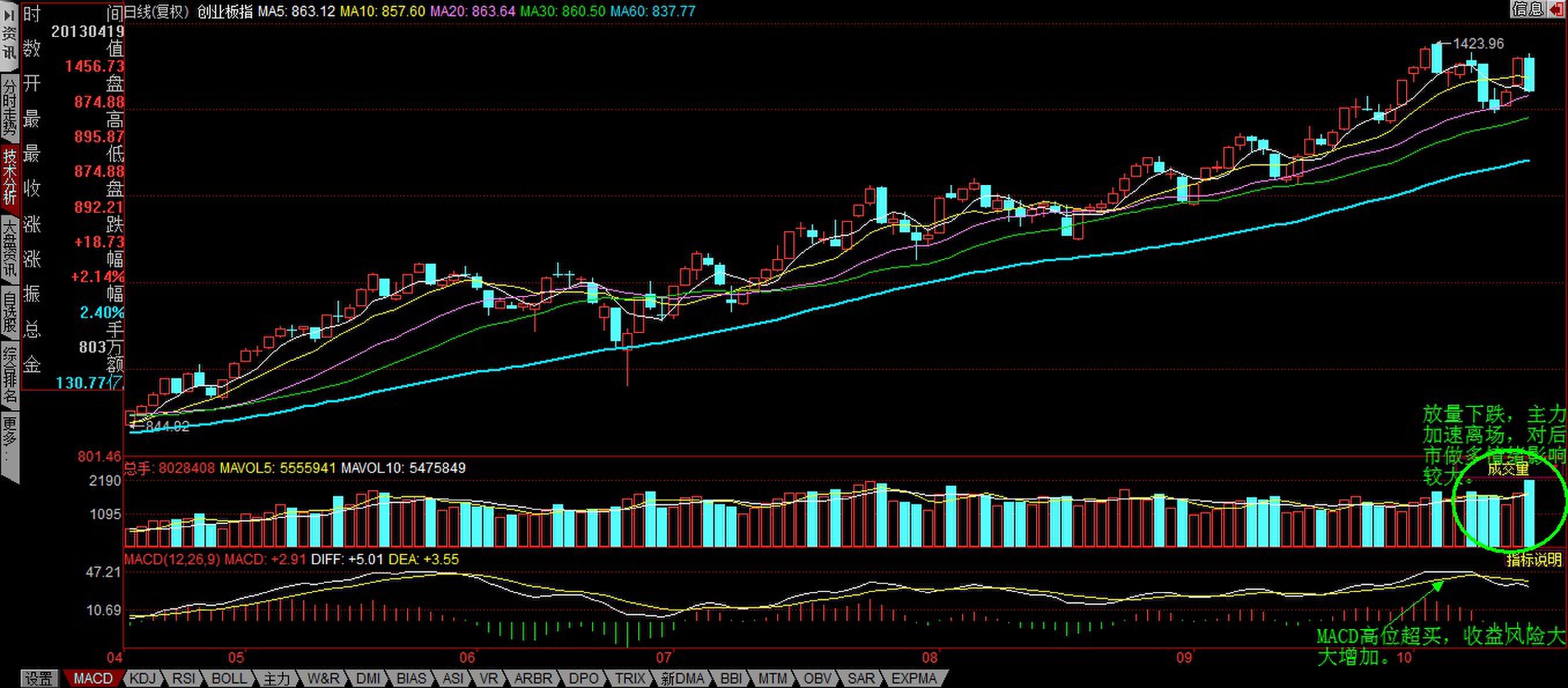The width and height of the screenshot is (1568, 688).
Task: Click the 创业板指 index name
Action: point(224,11)
